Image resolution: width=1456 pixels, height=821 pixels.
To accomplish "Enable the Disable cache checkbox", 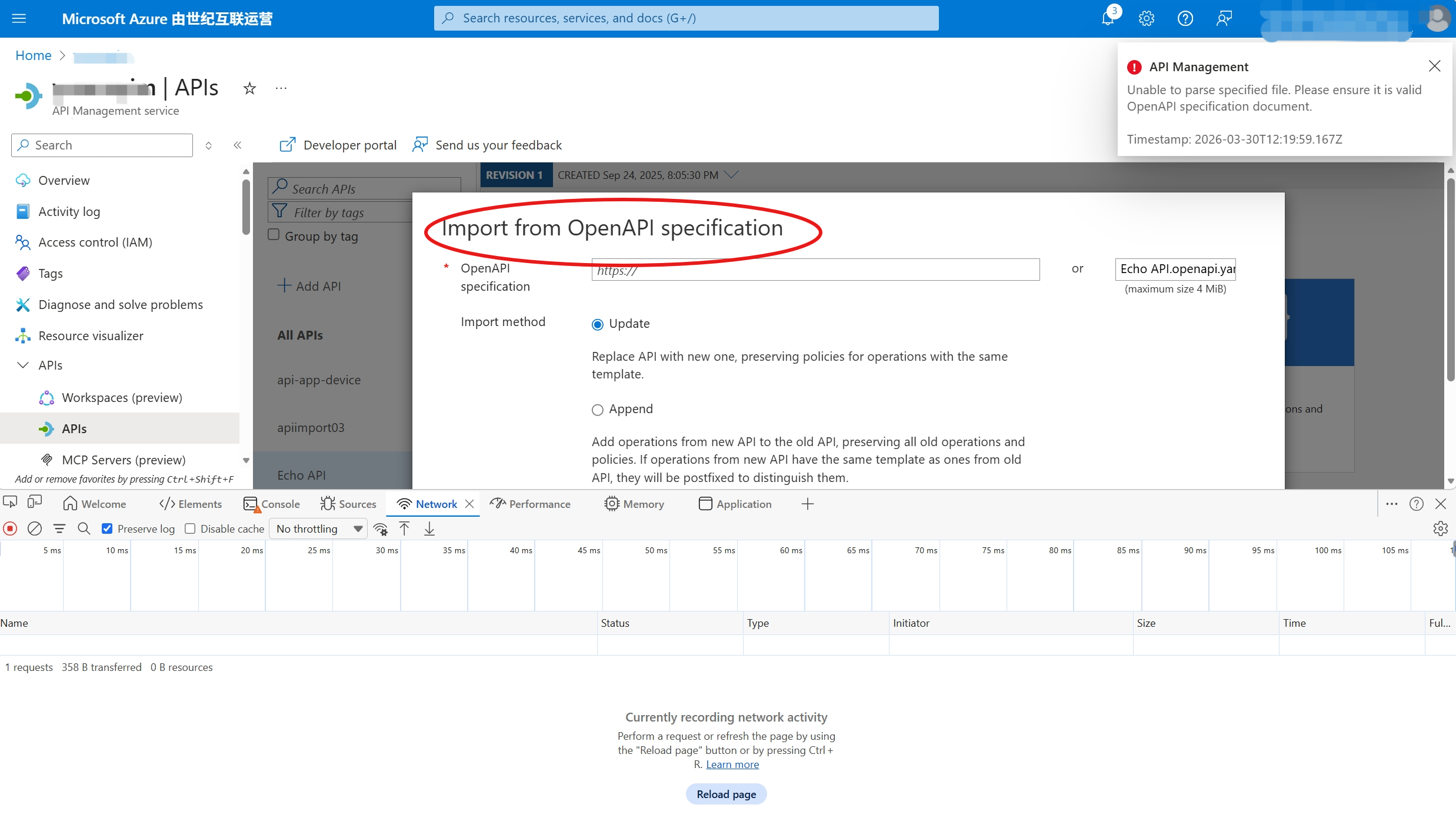I will (190, 529).
